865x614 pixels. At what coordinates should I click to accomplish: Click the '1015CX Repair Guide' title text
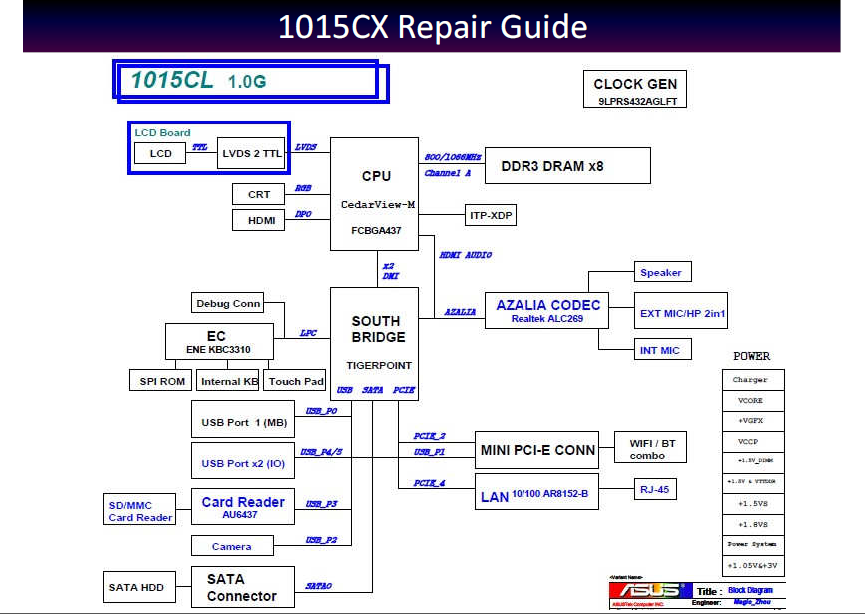(x=432, y=26)
